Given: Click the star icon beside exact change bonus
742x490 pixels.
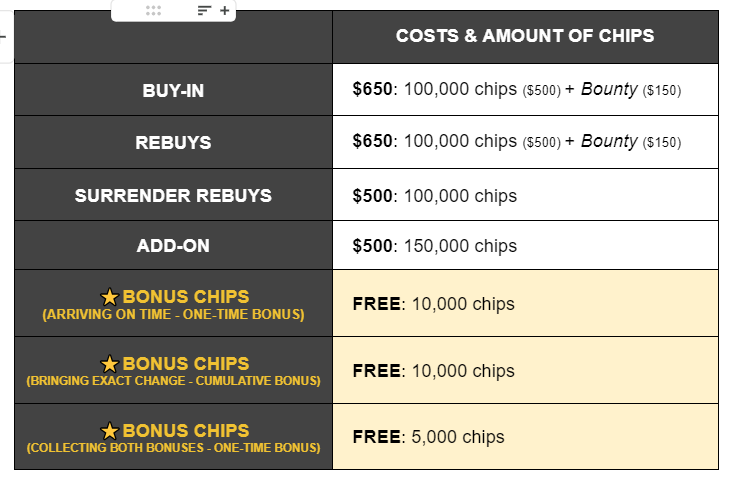Looking at the screenshot, I should 109,364.
